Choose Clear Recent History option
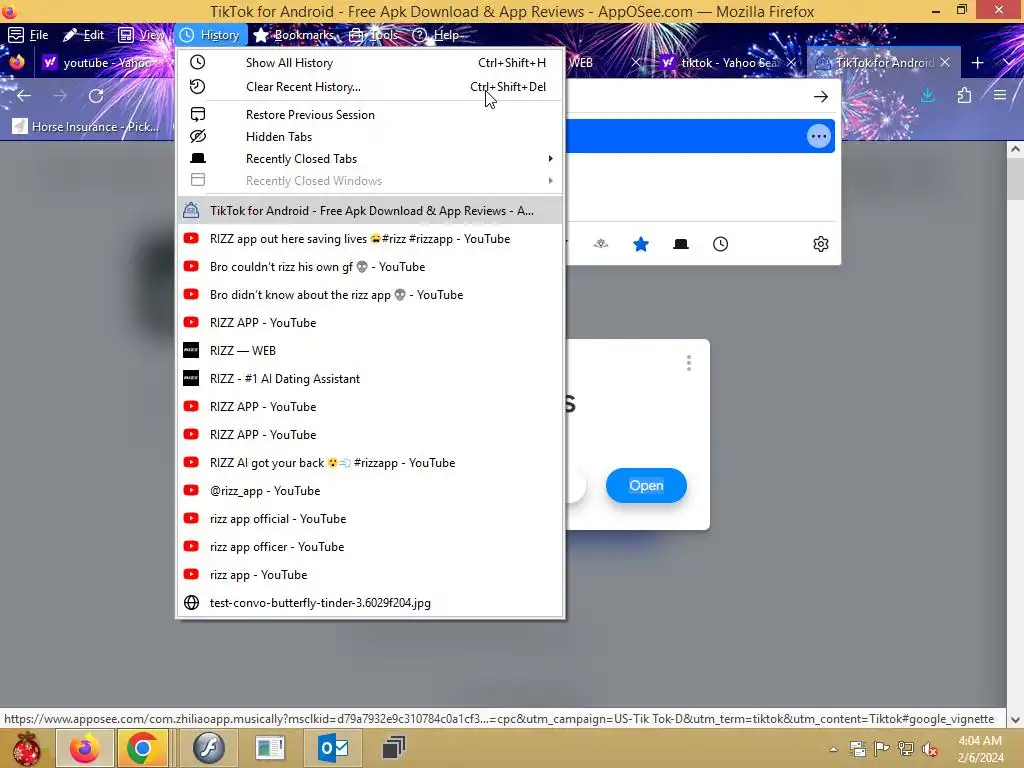Screen dimensions: 1024x768 (x=370, y=87)
